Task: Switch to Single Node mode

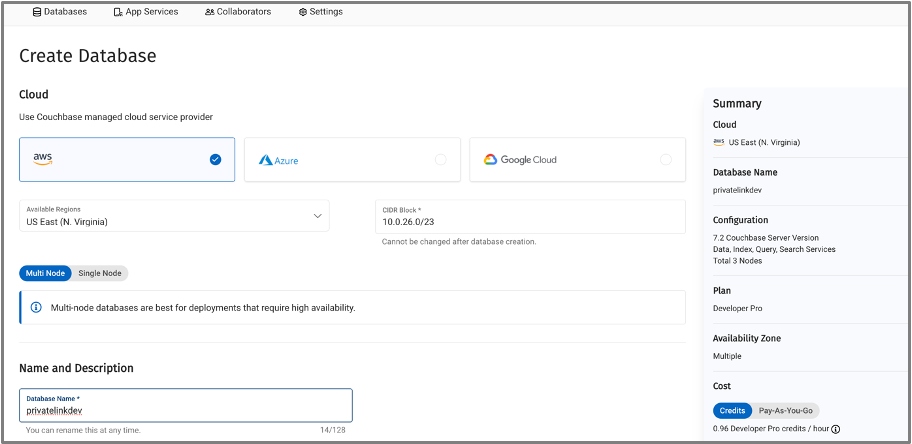Action: point(100,273)
